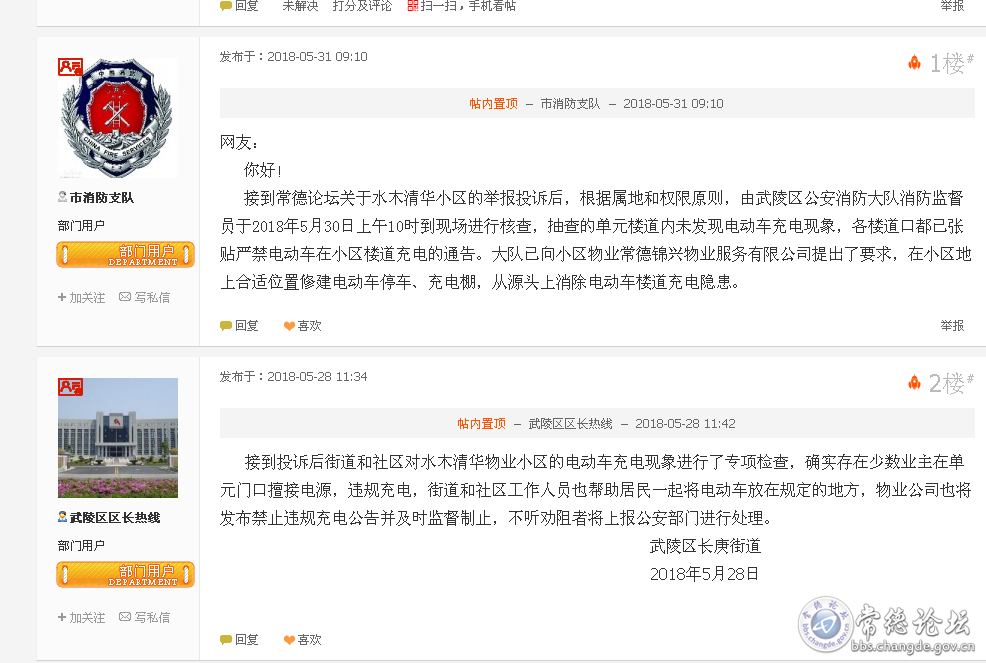The height and width of the screenshot is (663, 986).
Task: Click 帖内置顶 in the 2楼 post banner
Action: pos(481,424)
